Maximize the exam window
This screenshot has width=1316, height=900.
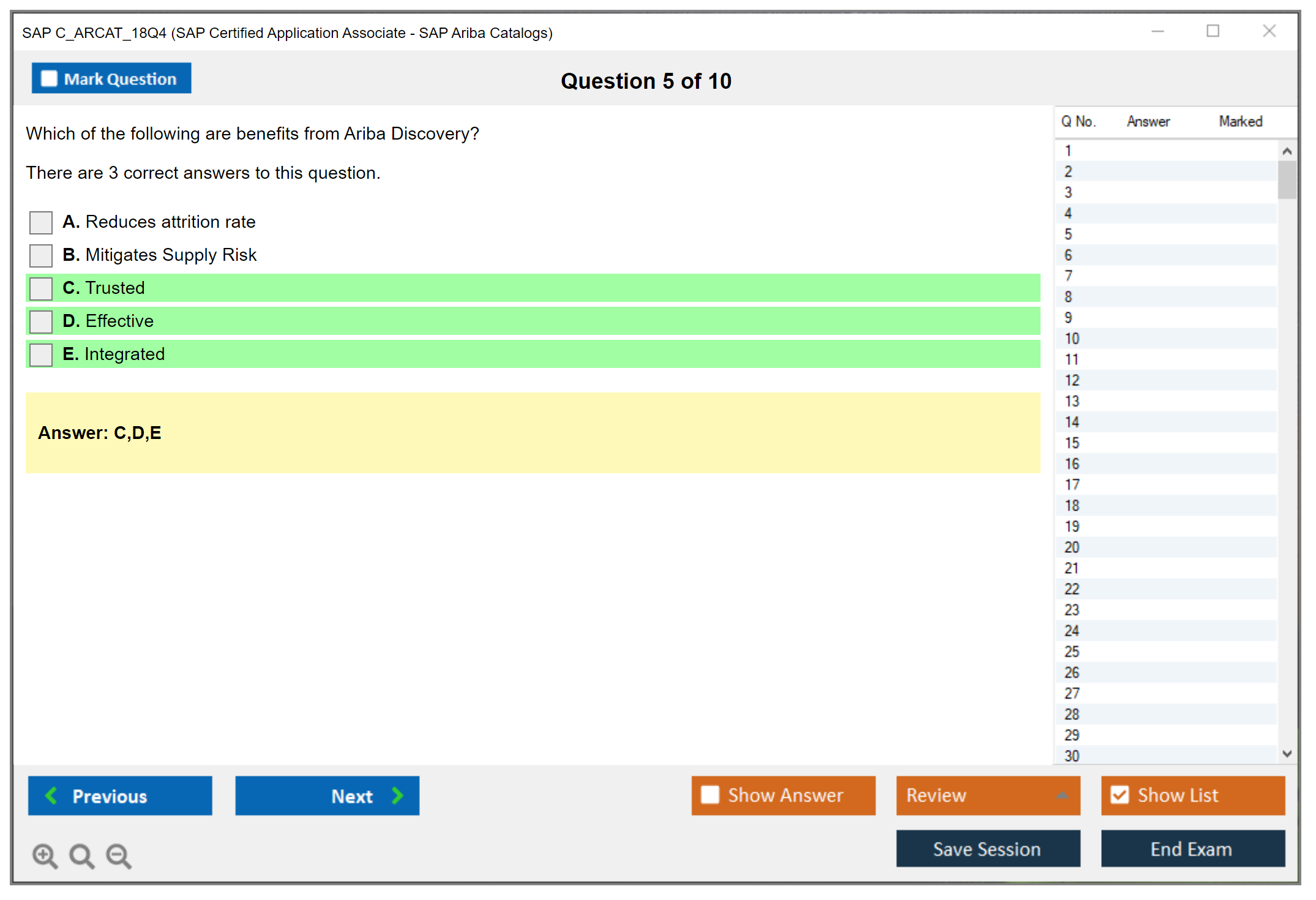(x=1213, y=31)
